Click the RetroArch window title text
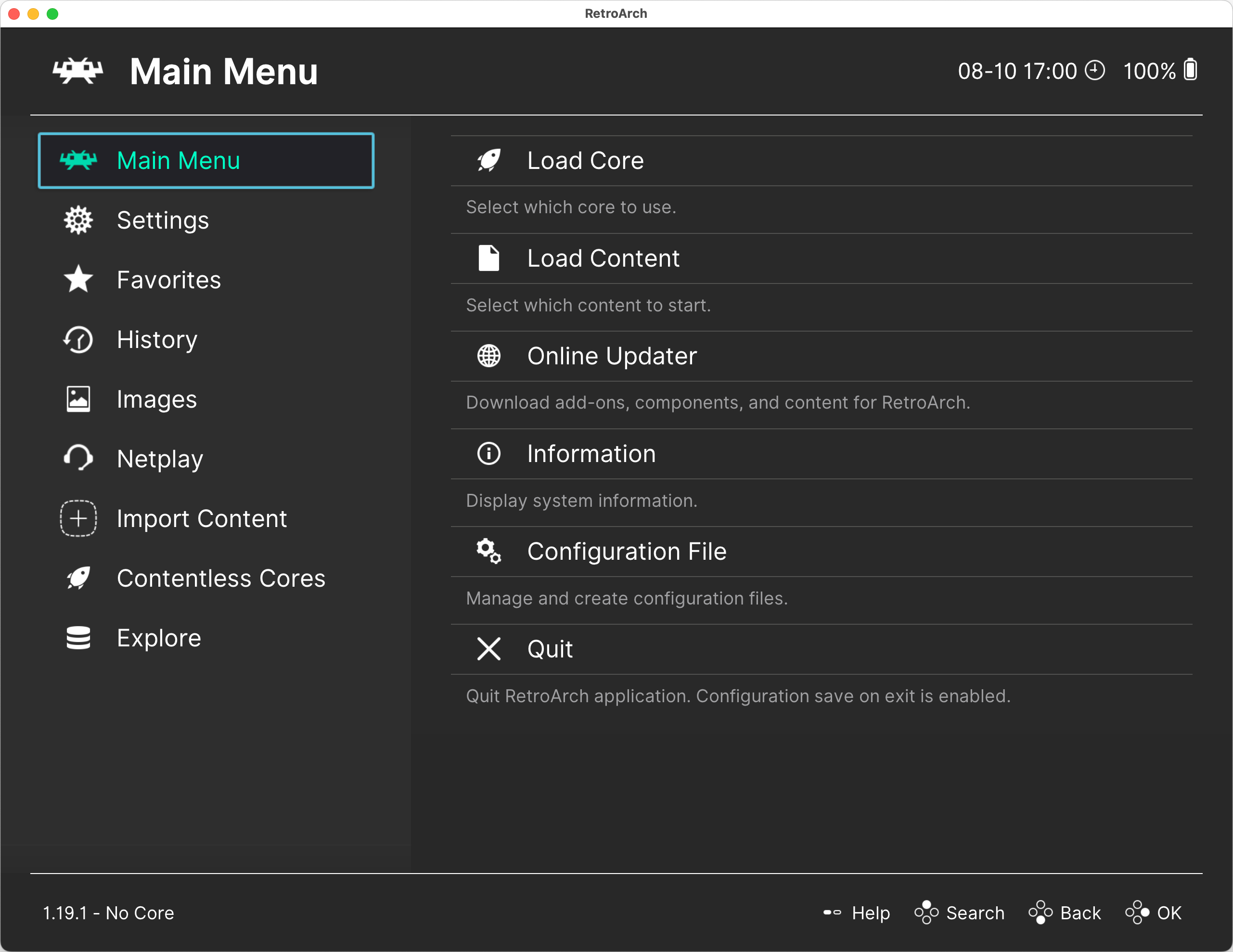This screenshot has height=952, width=1233. point(616,13)
